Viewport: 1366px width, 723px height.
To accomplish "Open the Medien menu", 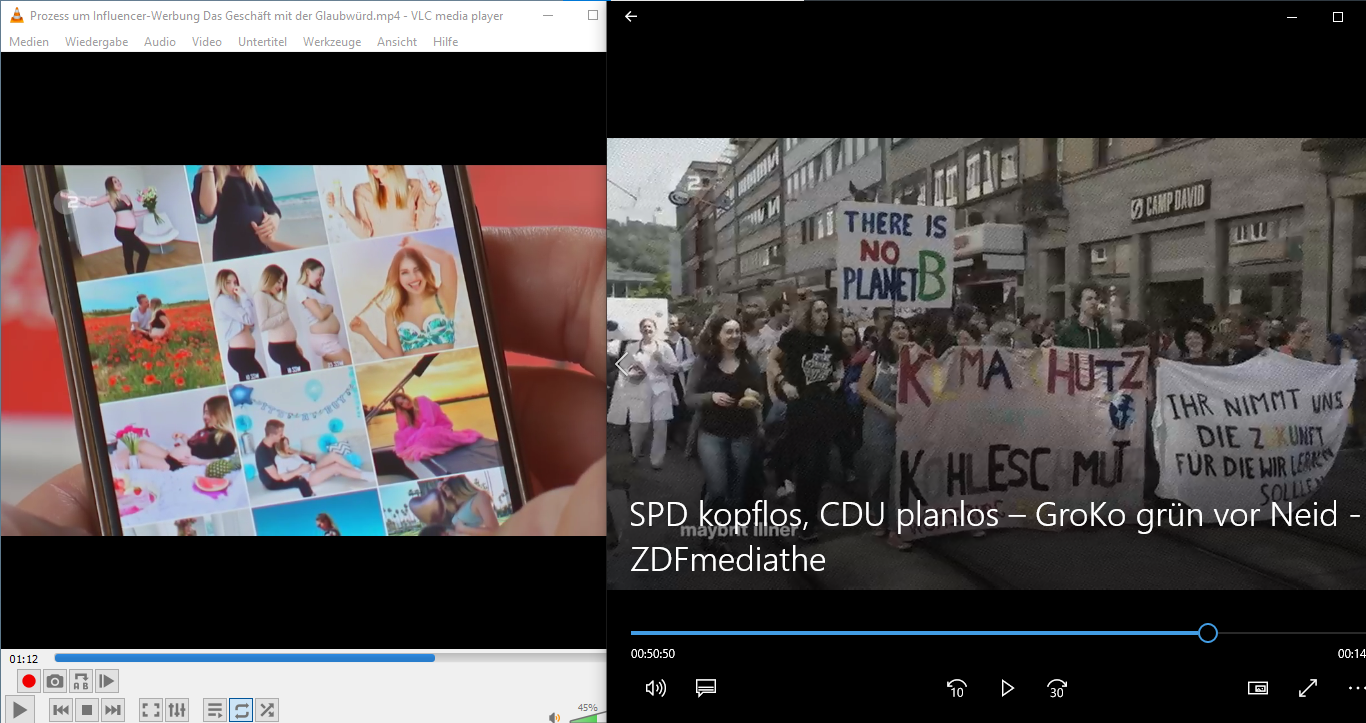I will tap(29, 42).
